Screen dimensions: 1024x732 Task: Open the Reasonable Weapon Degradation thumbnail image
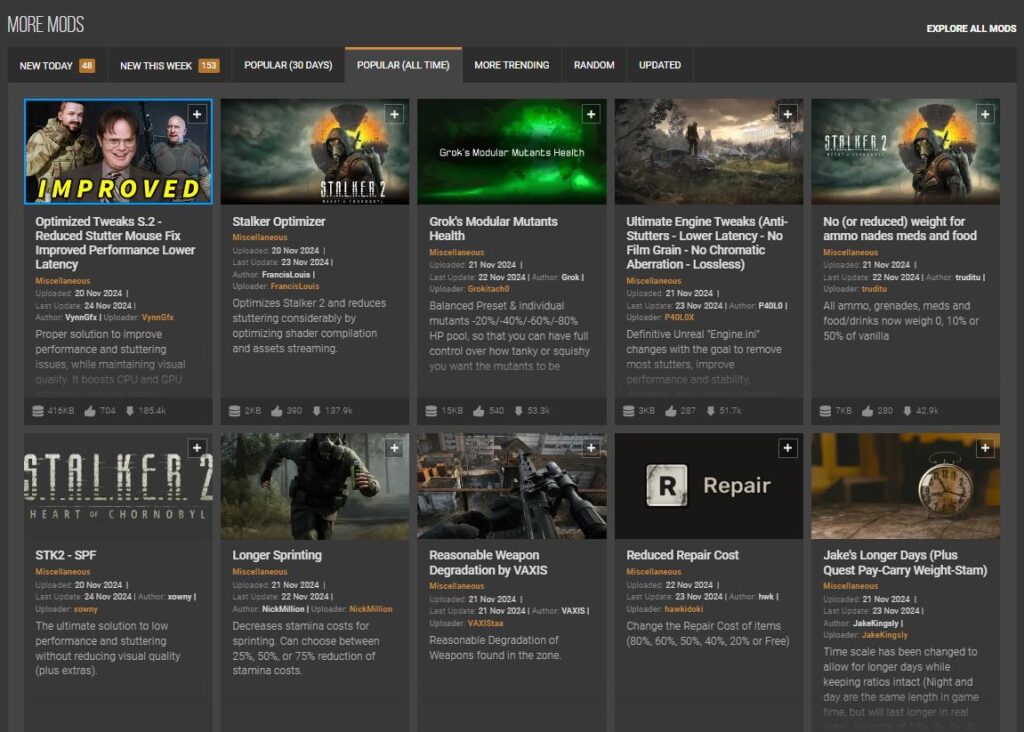511,486
